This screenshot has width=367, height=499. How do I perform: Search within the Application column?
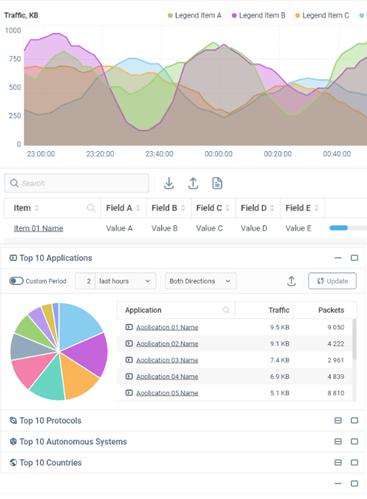[226, 310]
